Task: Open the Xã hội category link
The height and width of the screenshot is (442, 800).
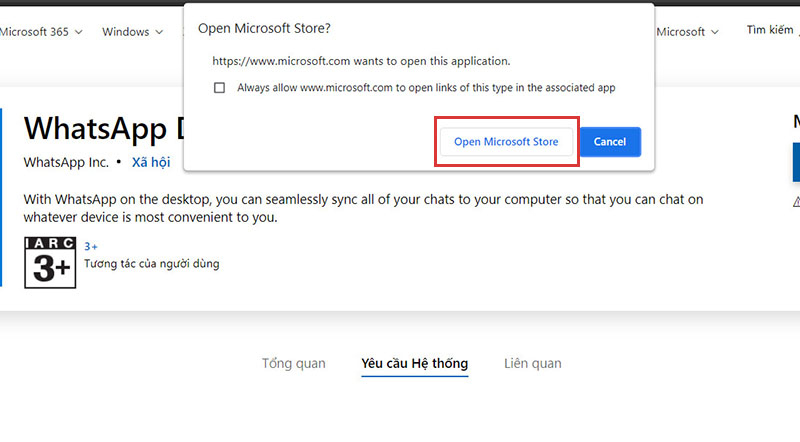Action: pos(151,162)
